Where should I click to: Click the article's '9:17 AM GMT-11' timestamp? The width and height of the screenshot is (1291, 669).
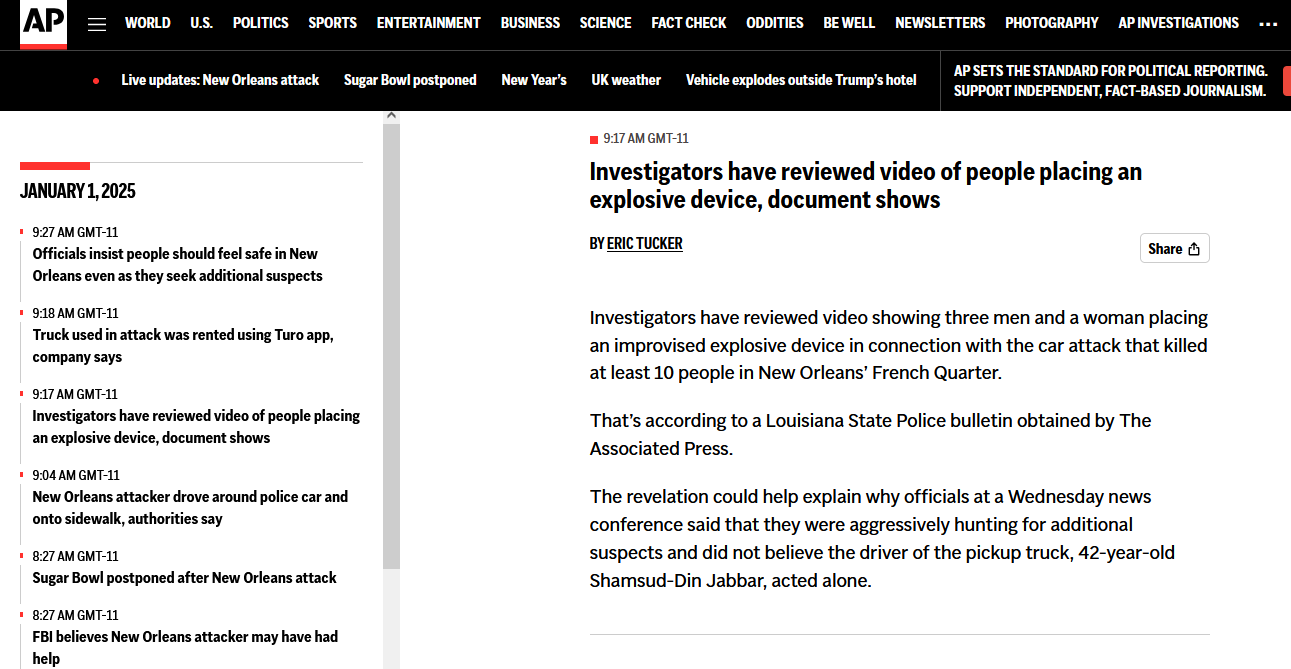click(x=646, y=139)
